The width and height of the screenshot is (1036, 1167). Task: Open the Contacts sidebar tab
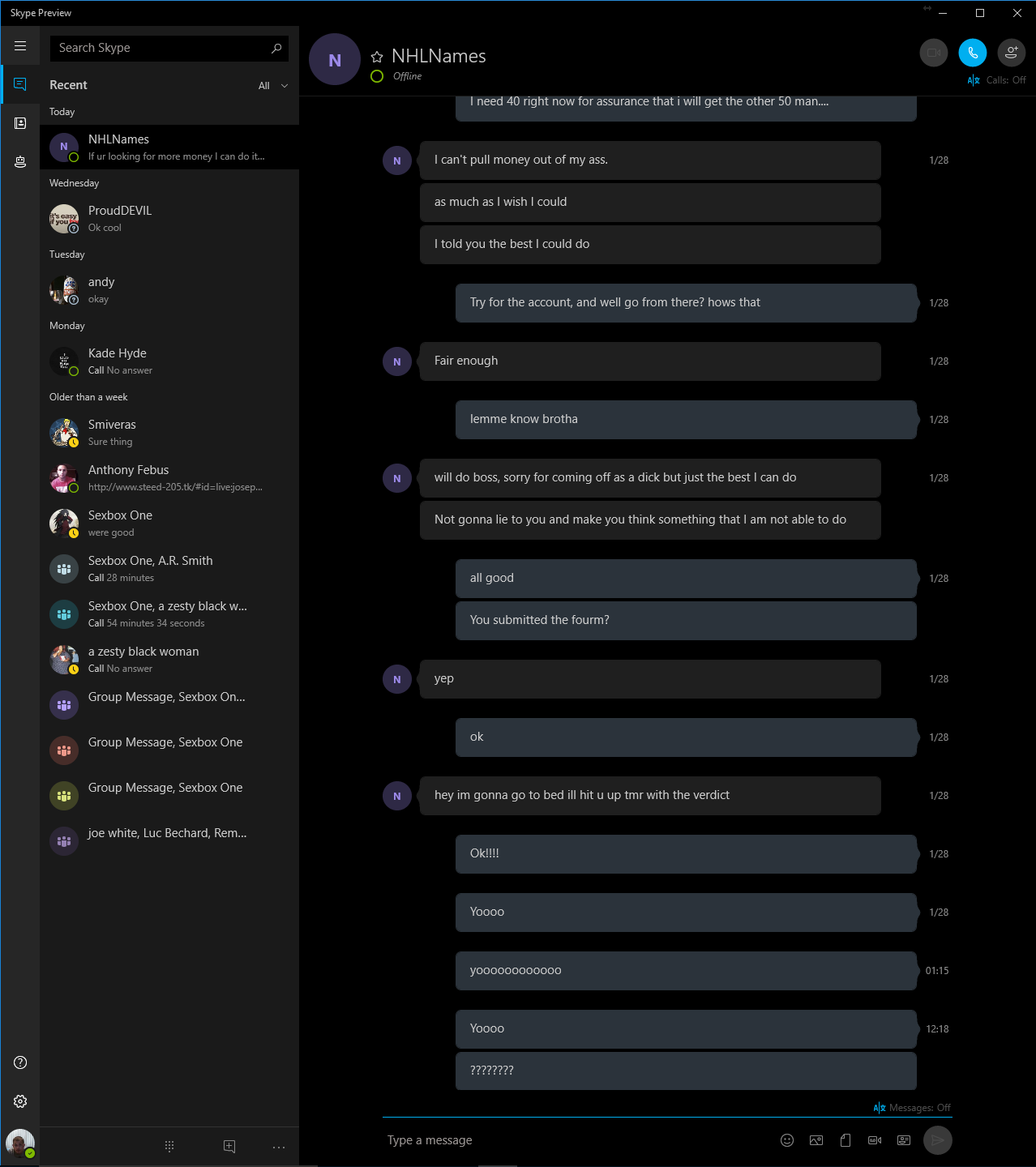tap(20, 123)
